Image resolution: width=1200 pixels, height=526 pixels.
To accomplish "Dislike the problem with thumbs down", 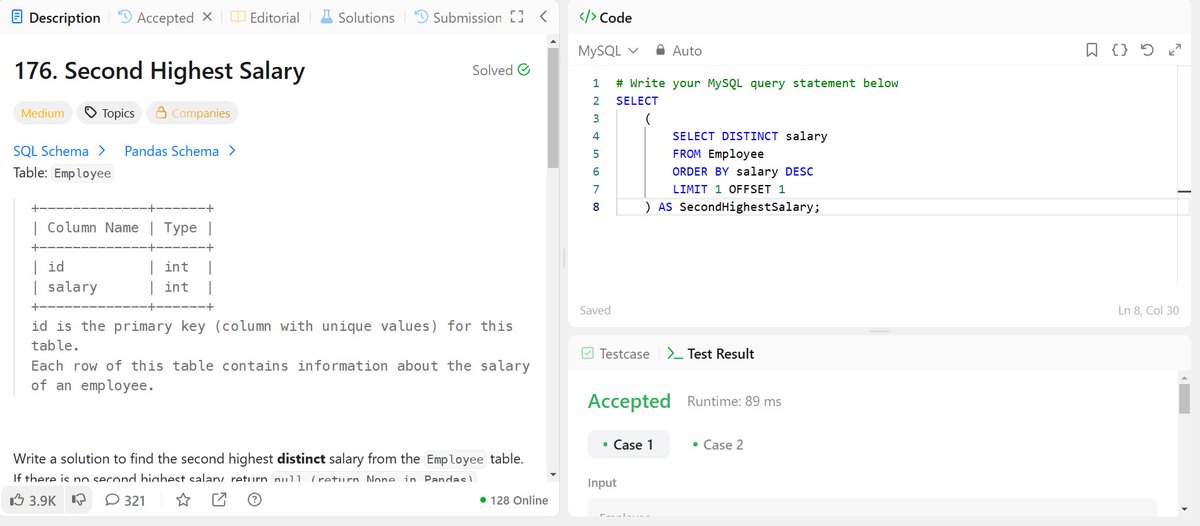I will coord(77,500).
